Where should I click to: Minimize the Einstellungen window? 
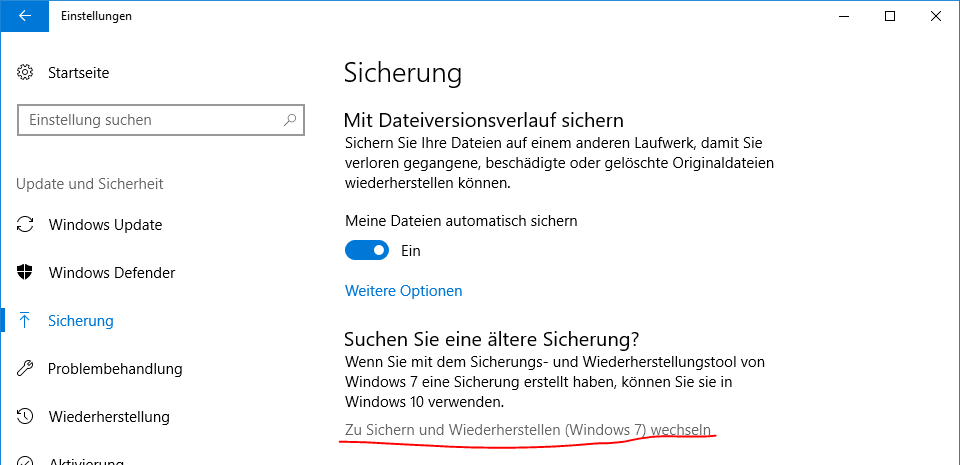pos(844,16)
